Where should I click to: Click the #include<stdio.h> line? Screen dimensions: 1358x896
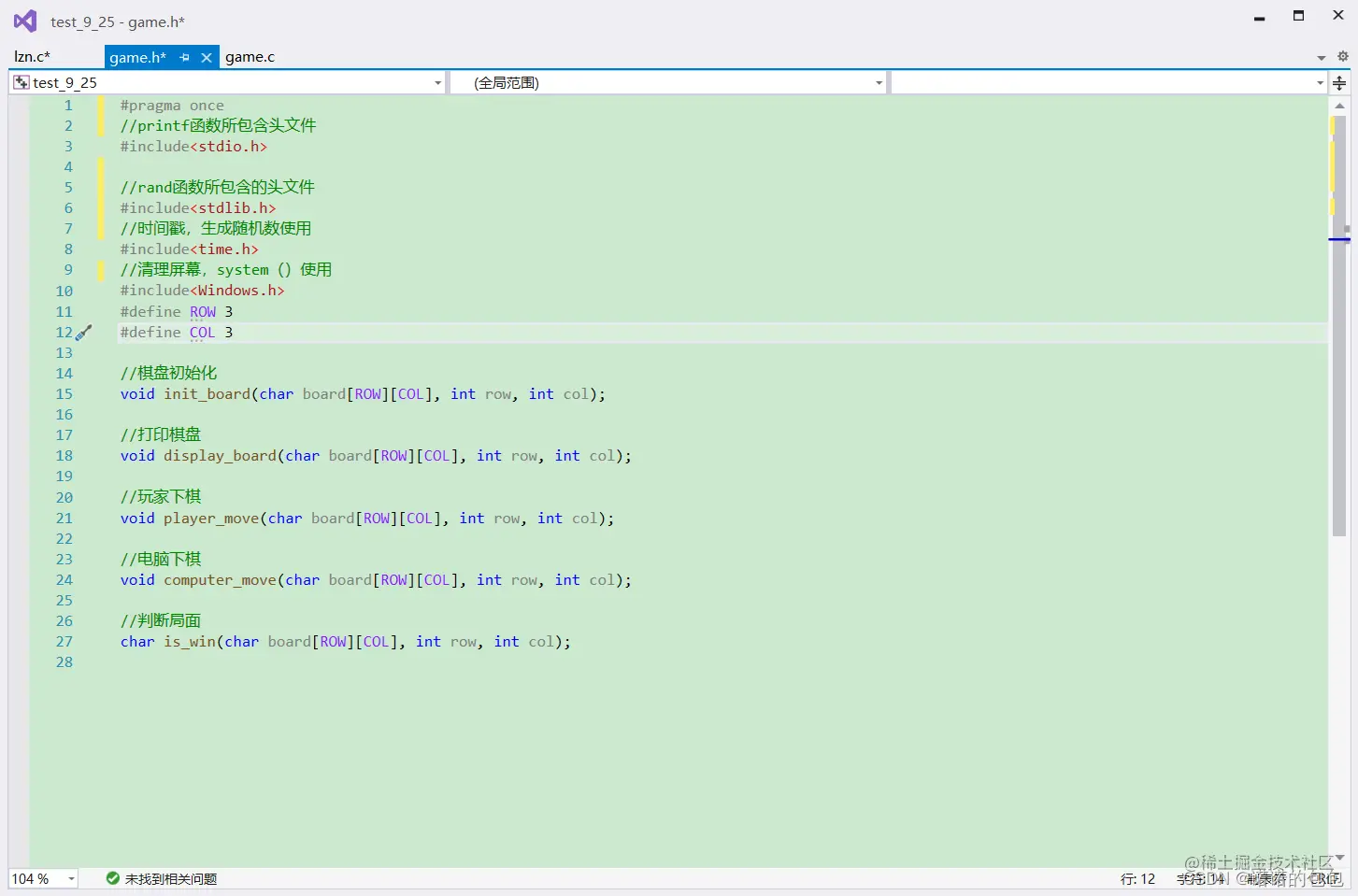tap(193, 147)
